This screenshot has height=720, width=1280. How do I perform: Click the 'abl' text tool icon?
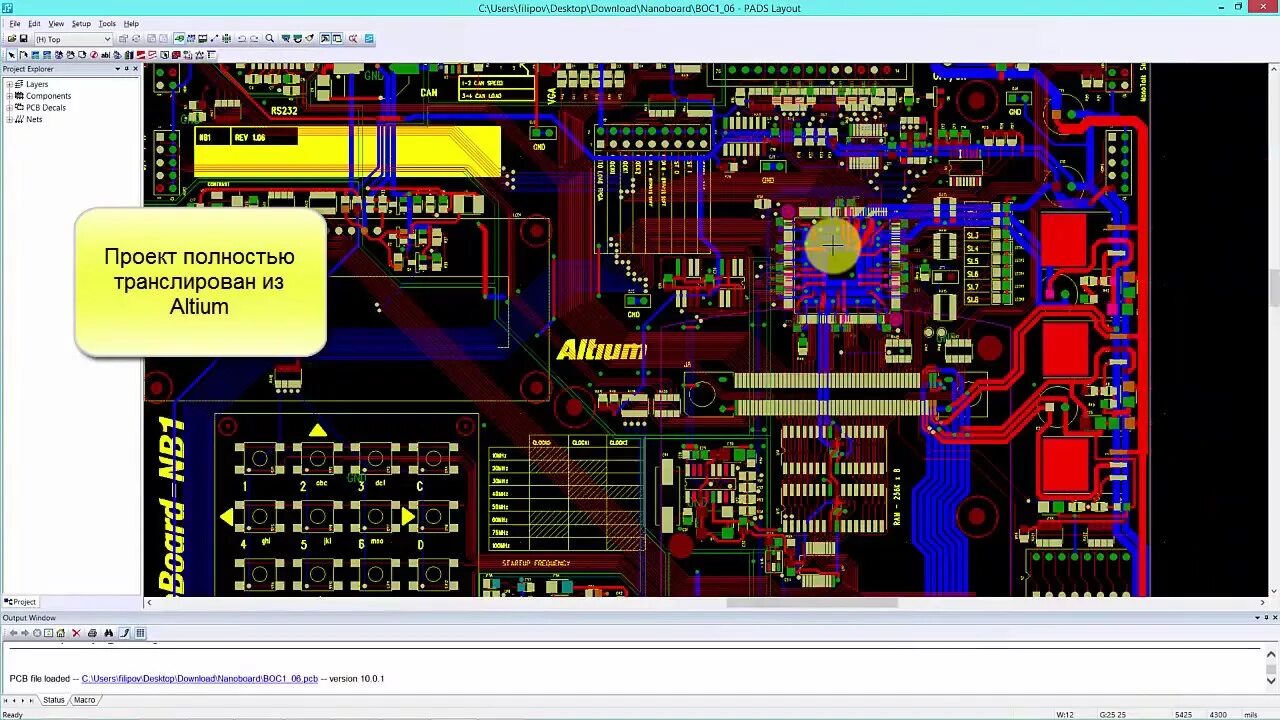pyautogui.click(x=105, y=55)
